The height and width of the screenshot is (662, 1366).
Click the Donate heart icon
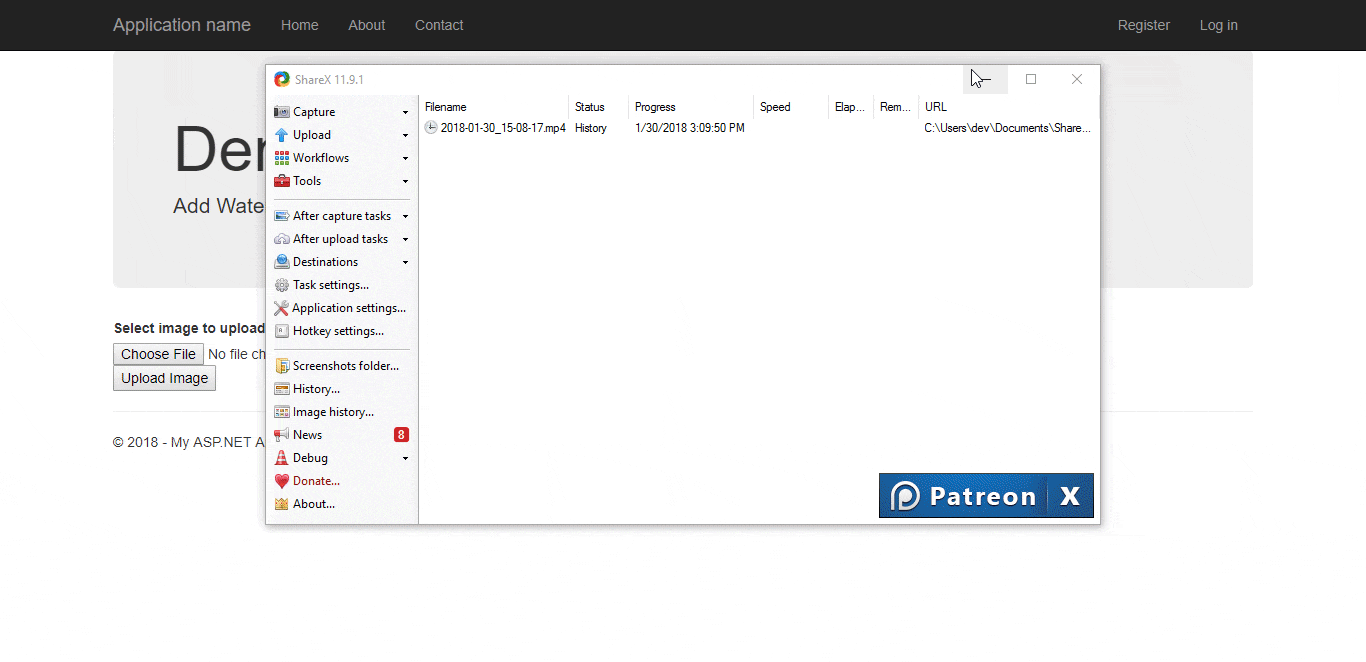[x=282, y=481]
